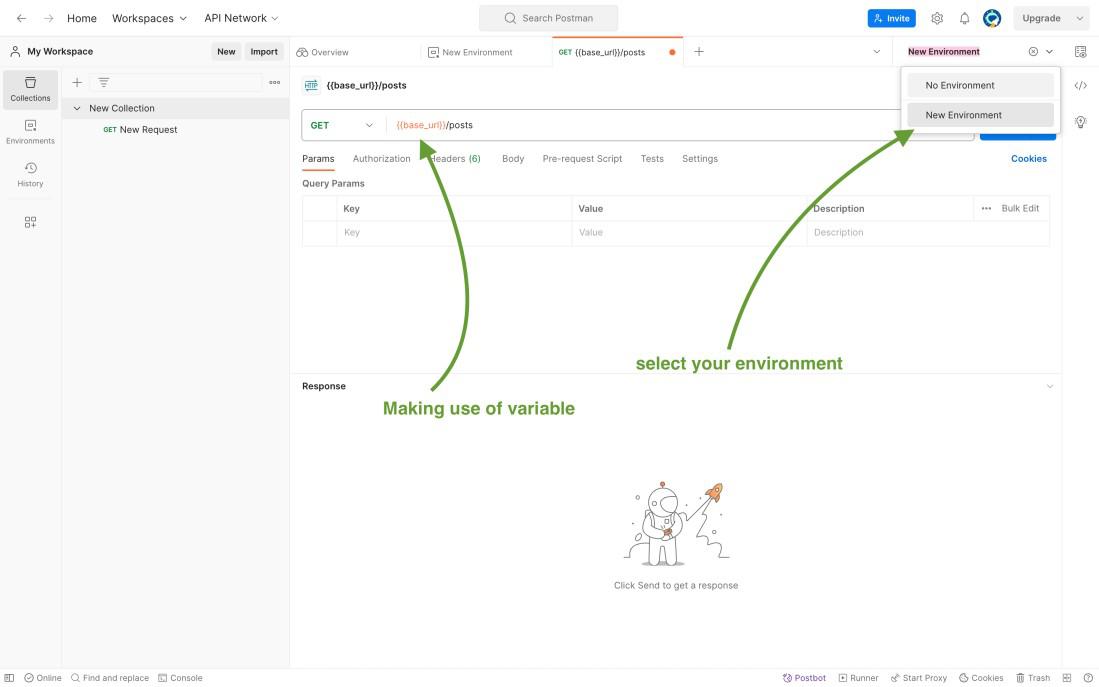This screenshot has width=1099, height=687.
Task: Open the API Network dropdown
Action: 241,18
